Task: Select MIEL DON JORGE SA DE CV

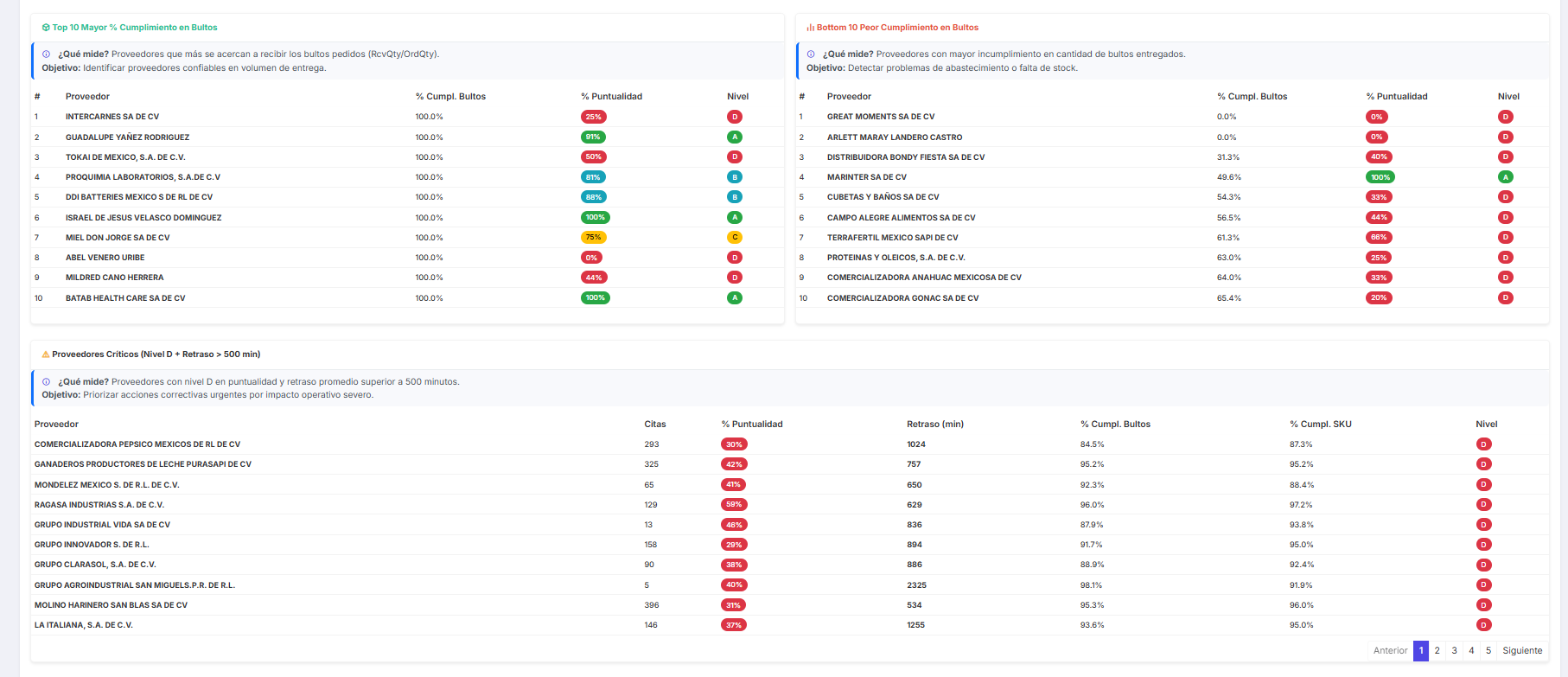Action: (x=118, y=238)
